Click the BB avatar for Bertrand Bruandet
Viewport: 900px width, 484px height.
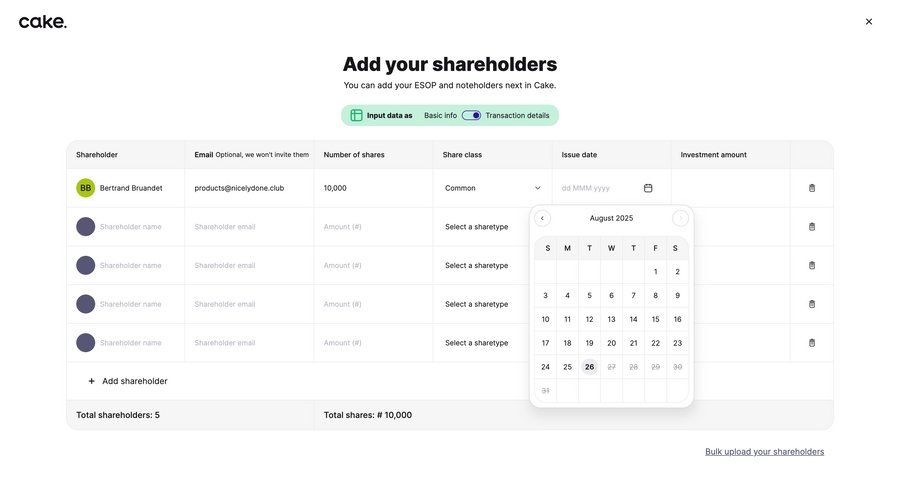[86, 188]
